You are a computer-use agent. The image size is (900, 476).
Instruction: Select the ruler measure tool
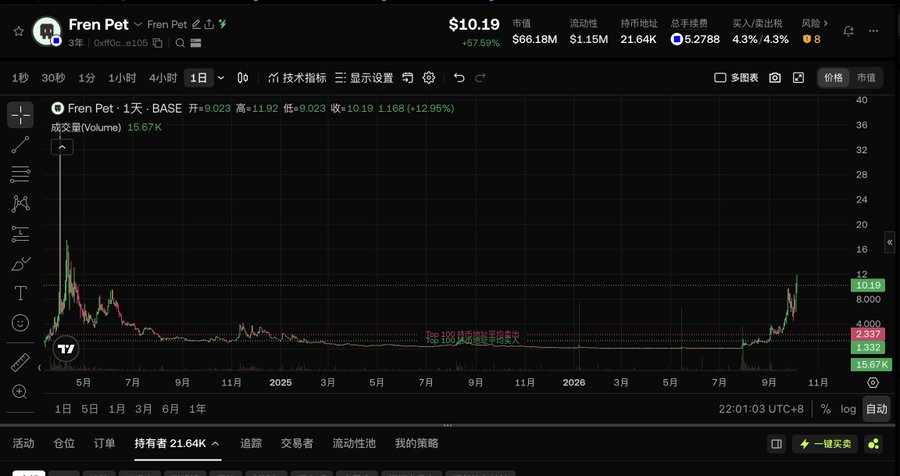point(20,363)
